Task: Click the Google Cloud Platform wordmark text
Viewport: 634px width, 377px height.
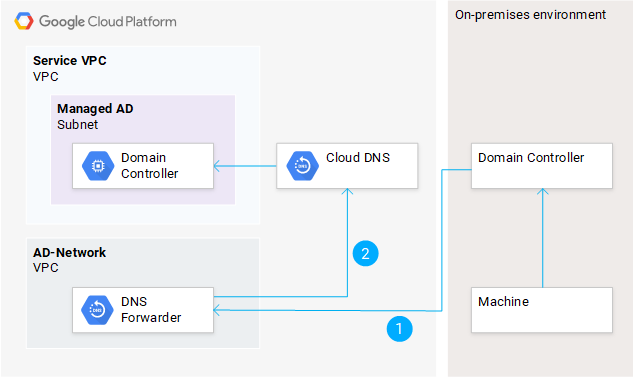Action: pos(108,21)
